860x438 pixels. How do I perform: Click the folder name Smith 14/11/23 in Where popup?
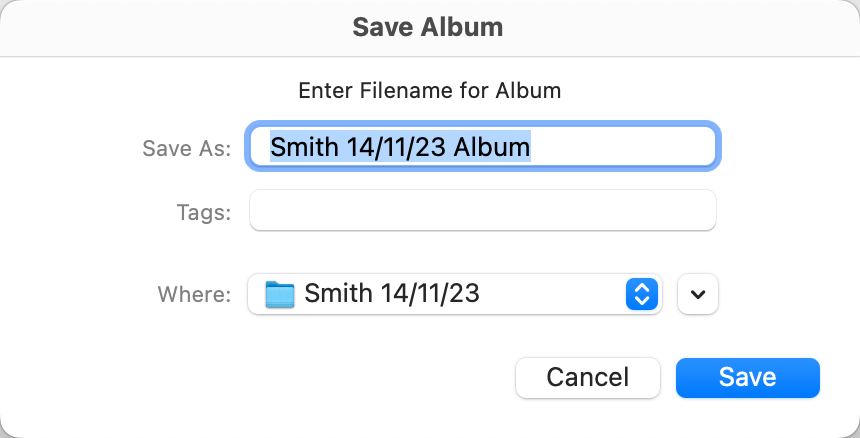392,294
